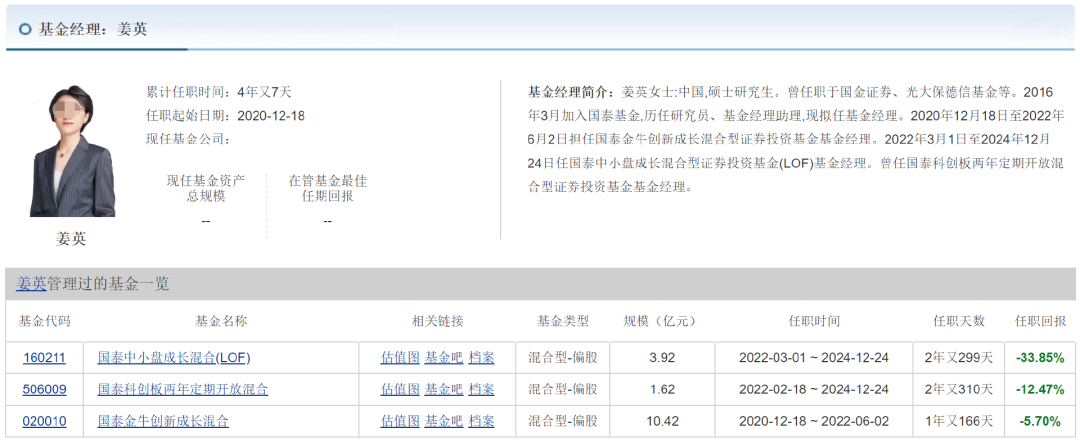This screenshot has width=1080, height=442.
Task: Click the 在管基金最佳任期回报 label
Action: [328, 189]
